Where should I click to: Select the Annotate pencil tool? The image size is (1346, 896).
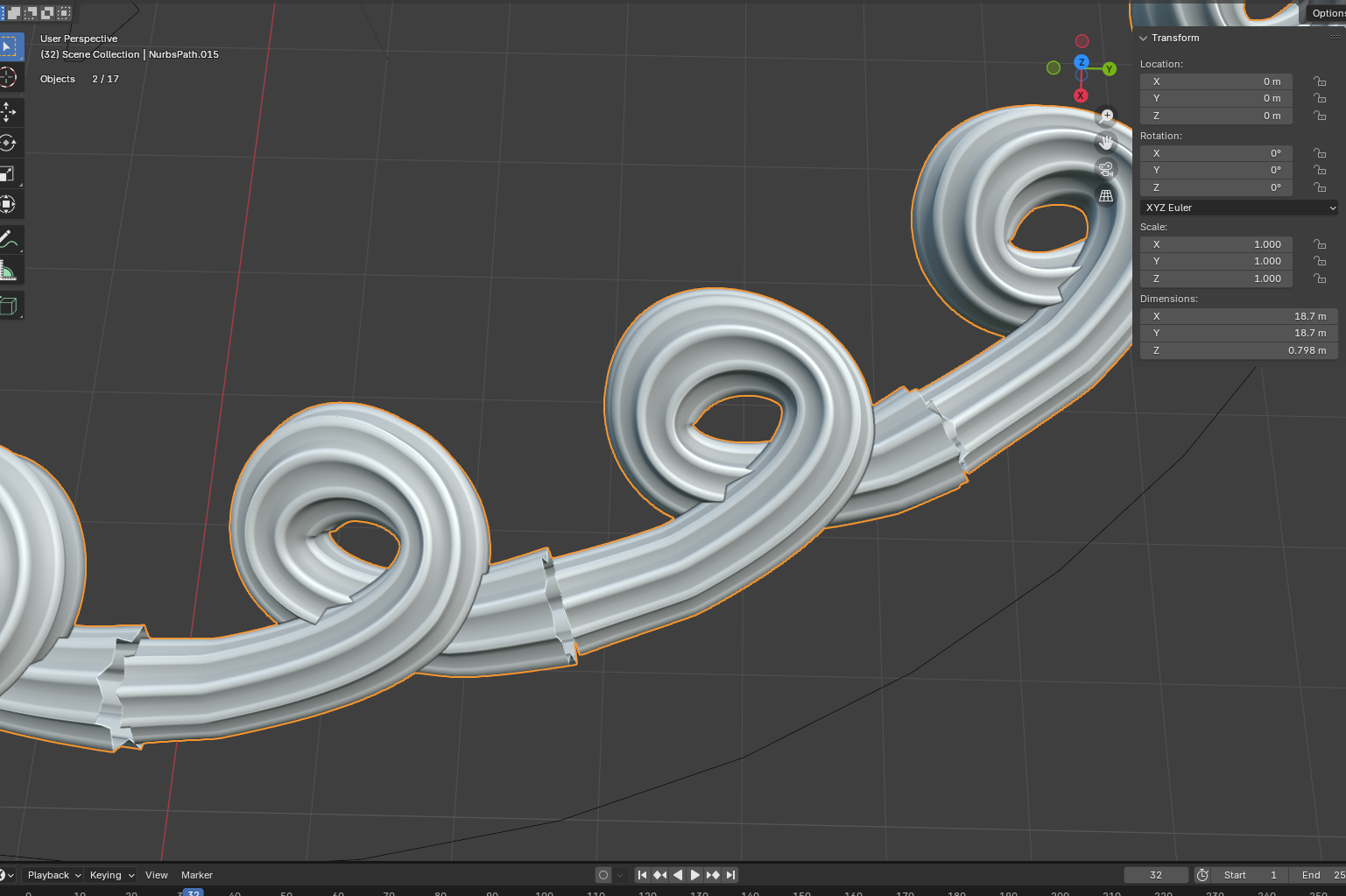[8, 239]
